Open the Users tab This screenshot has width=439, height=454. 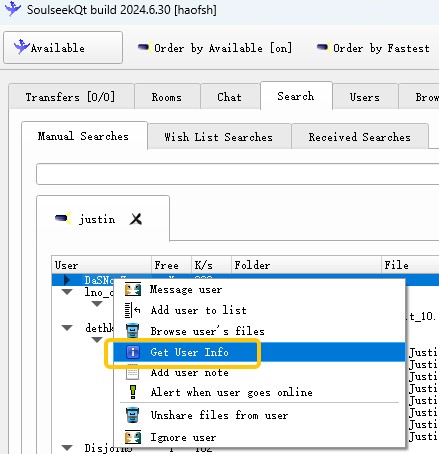pyautogui.click(x=365, y=97)
